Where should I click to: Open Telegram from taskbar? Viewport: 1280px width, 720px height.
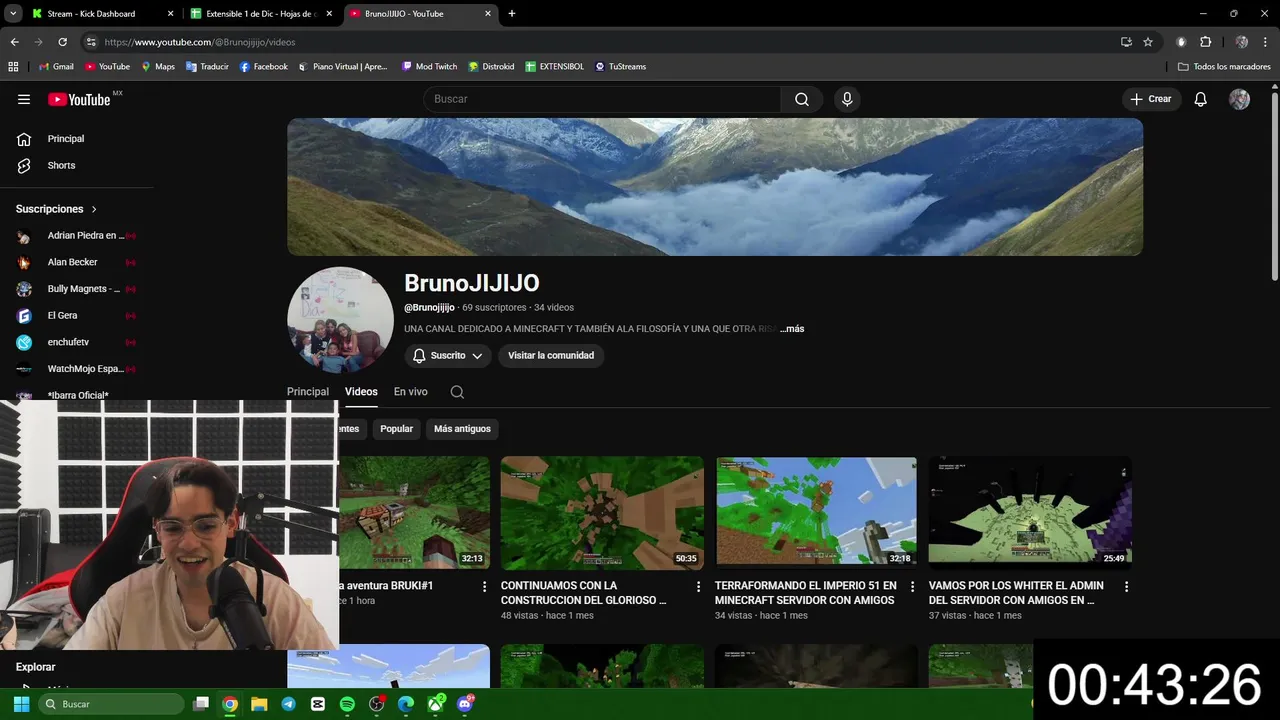(x=288, y=704)
